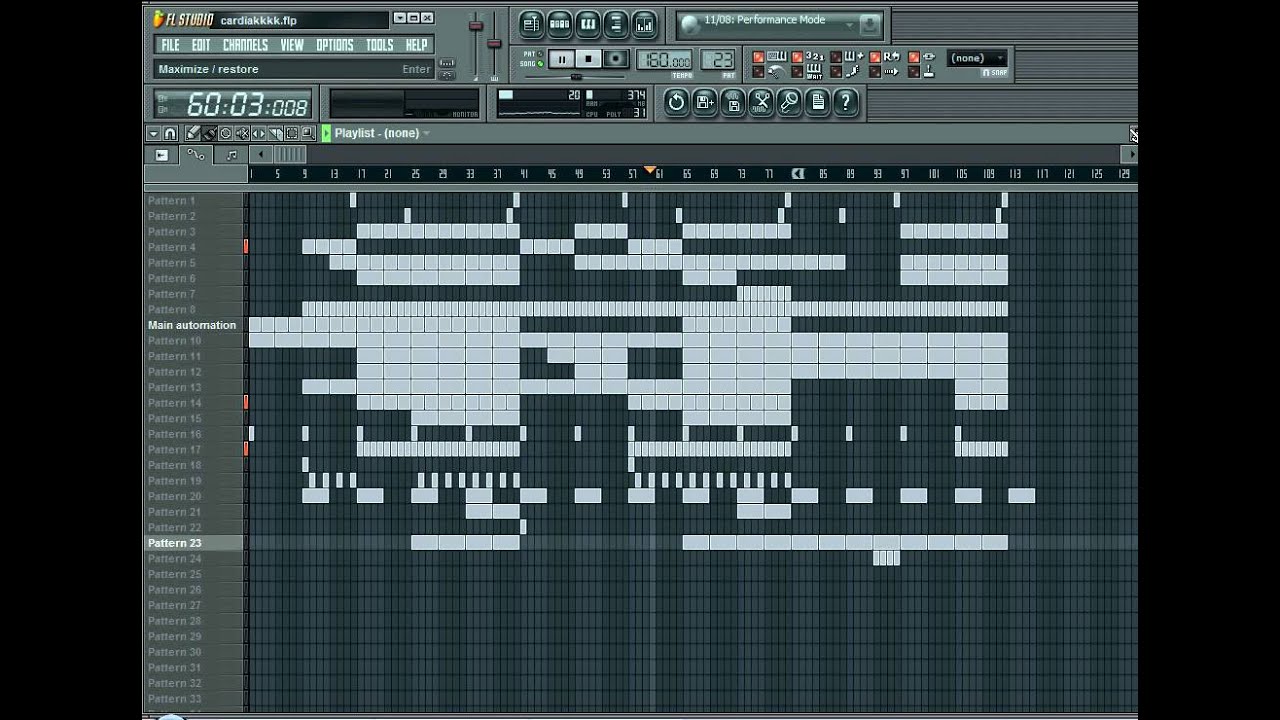Open the playlist options menu arrow
Viewport: 1280px width, 720px height.
click(154, 133)
